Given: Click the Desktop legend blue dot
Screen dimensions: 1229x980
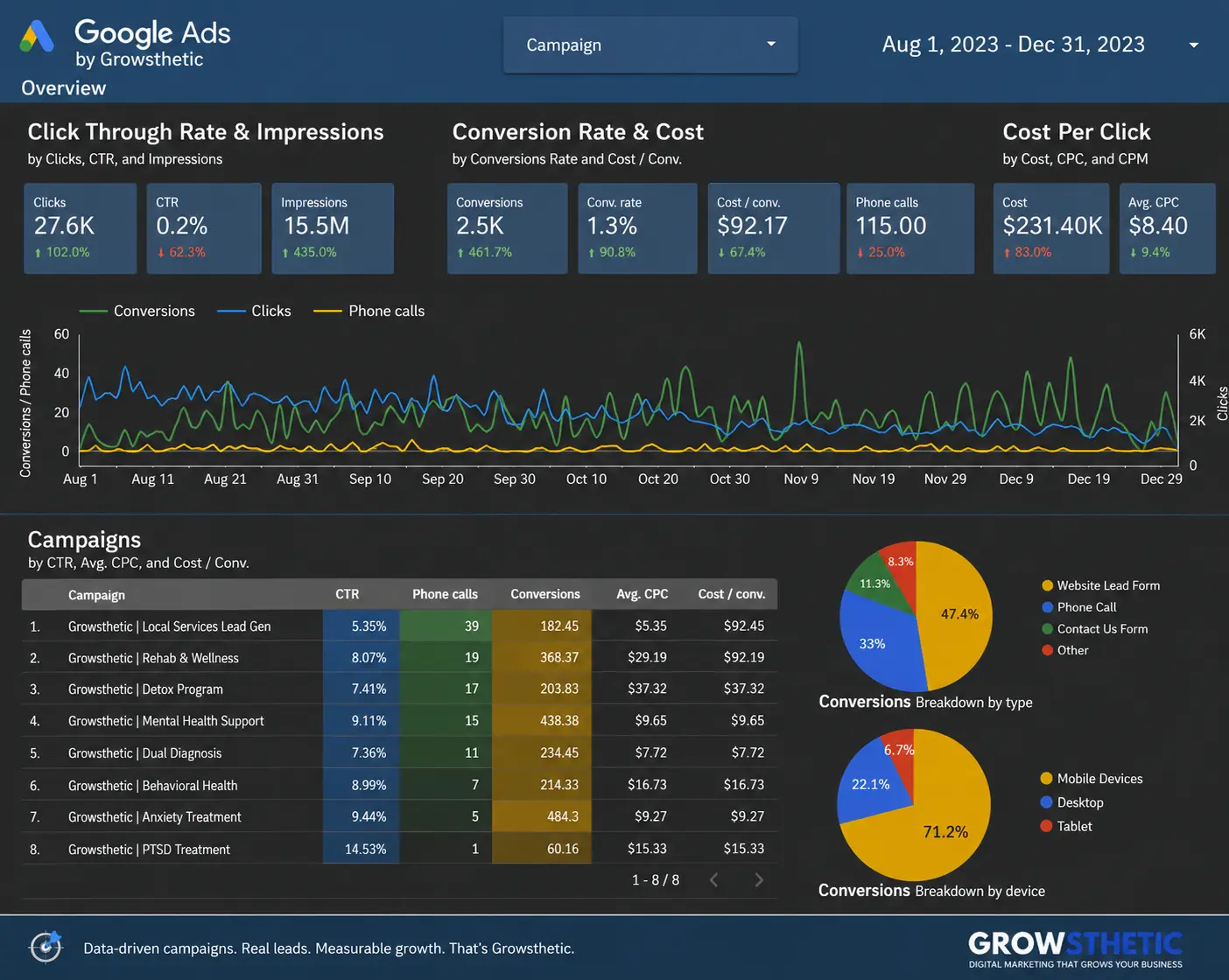Looking at the screenshot, I should tap(1046, 802).
